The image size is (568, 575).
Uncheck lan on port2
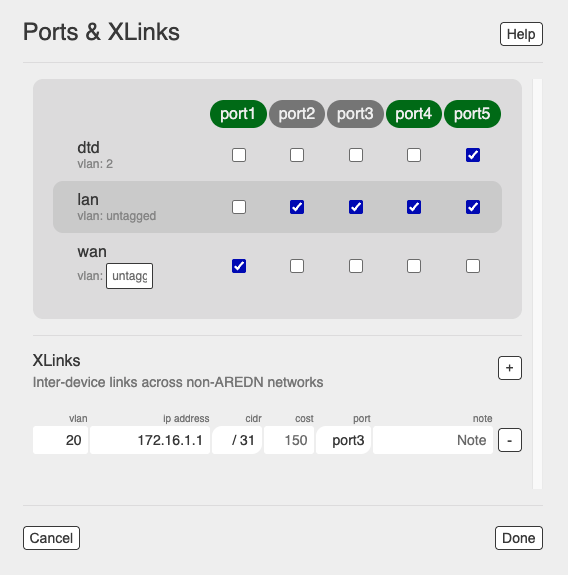point(297,207)
